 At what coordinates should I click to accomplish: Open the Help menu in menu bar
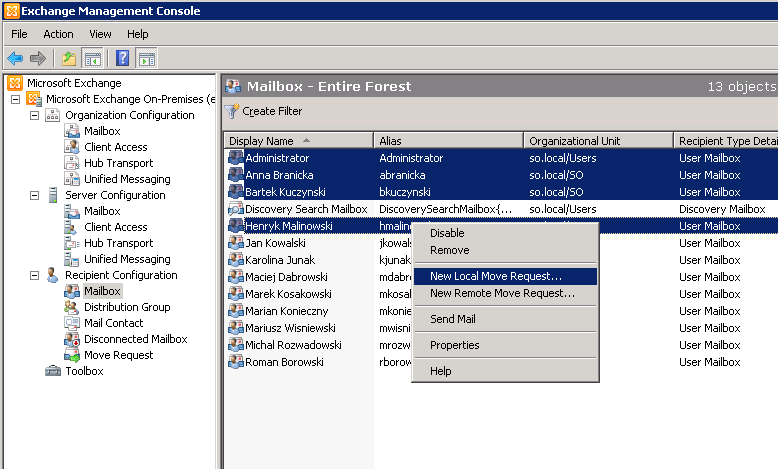(x=137, y=34)
